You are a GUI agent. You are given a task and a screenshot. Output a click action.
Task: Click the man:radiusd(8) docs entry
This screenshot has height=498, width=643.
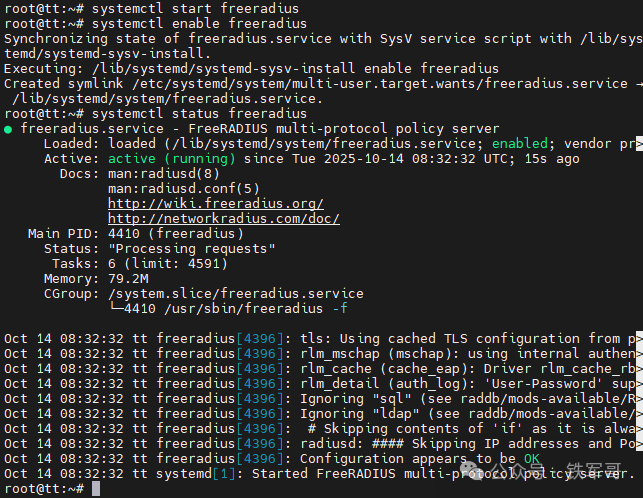(x=164, y=173)
